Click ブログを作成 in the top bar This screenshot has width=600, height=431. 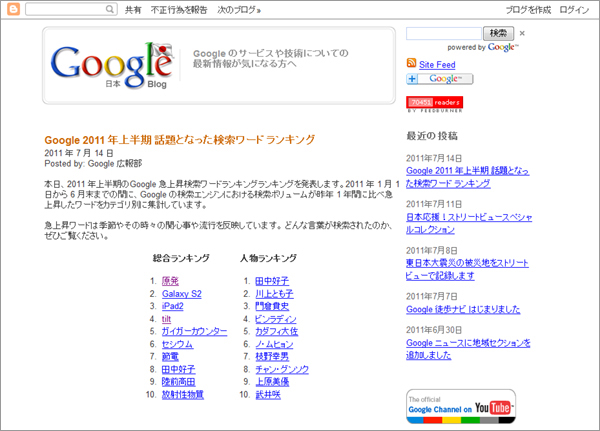tap(528, 9)
